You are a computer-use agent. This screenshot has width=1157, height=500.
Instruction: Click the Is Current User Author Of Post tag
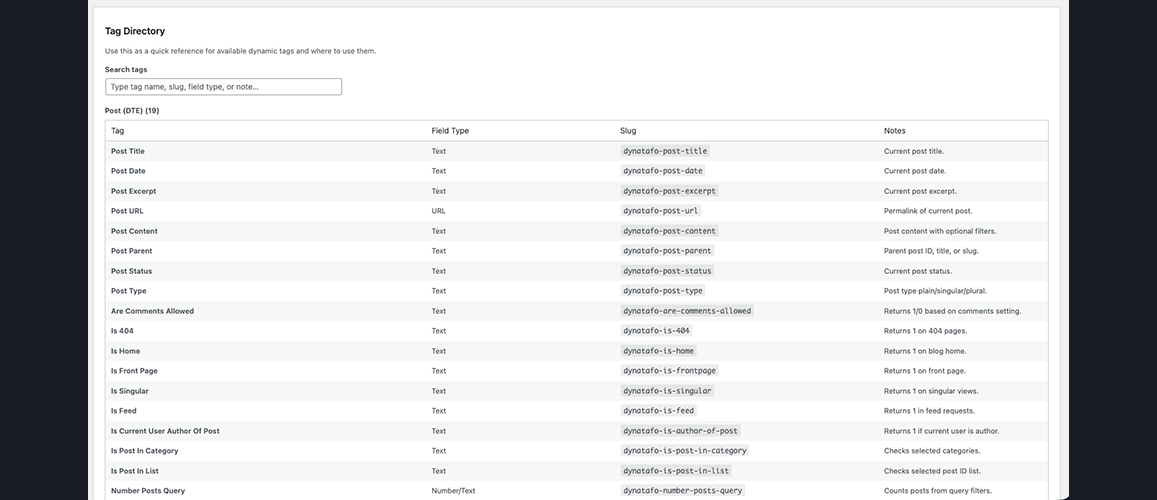(165, 431)
